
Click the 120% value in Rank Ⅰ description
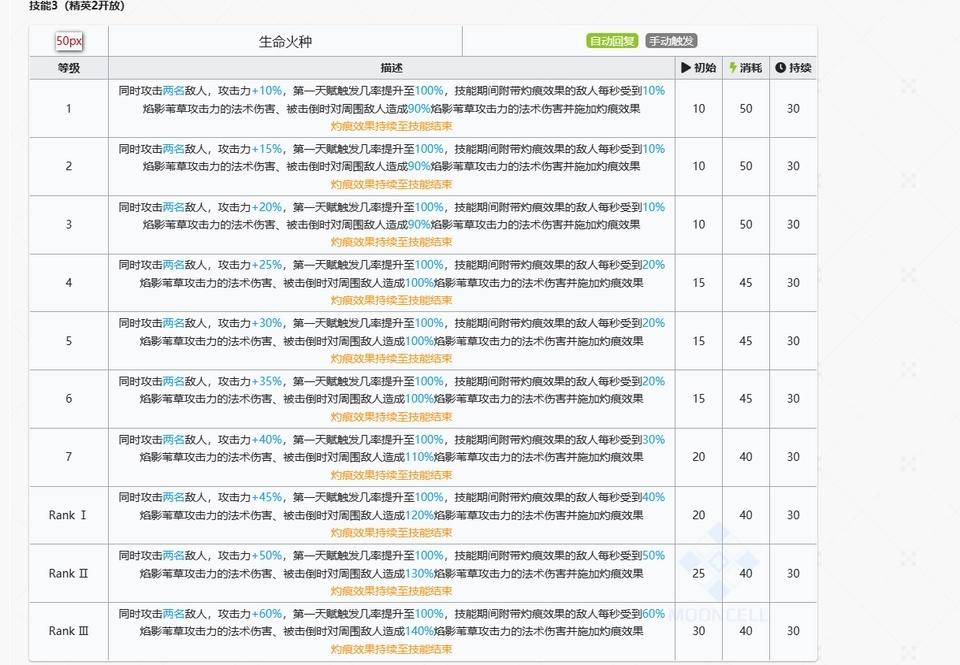point(419,515)
